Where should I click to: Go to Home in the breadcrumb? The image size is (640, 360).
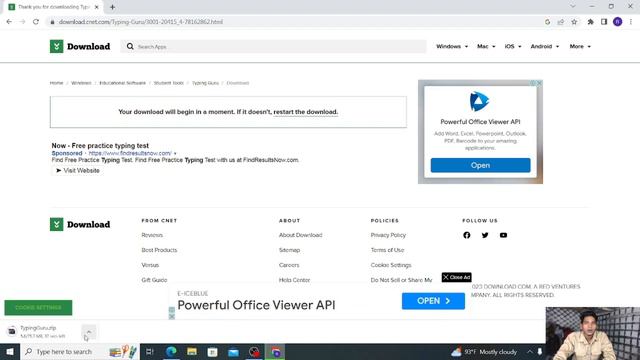tap(56, 83)
